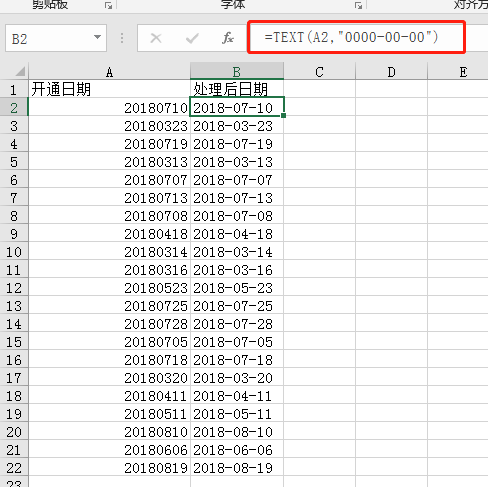
Task: Open the insert function fx icon
Action: click(x=228, y=38)
